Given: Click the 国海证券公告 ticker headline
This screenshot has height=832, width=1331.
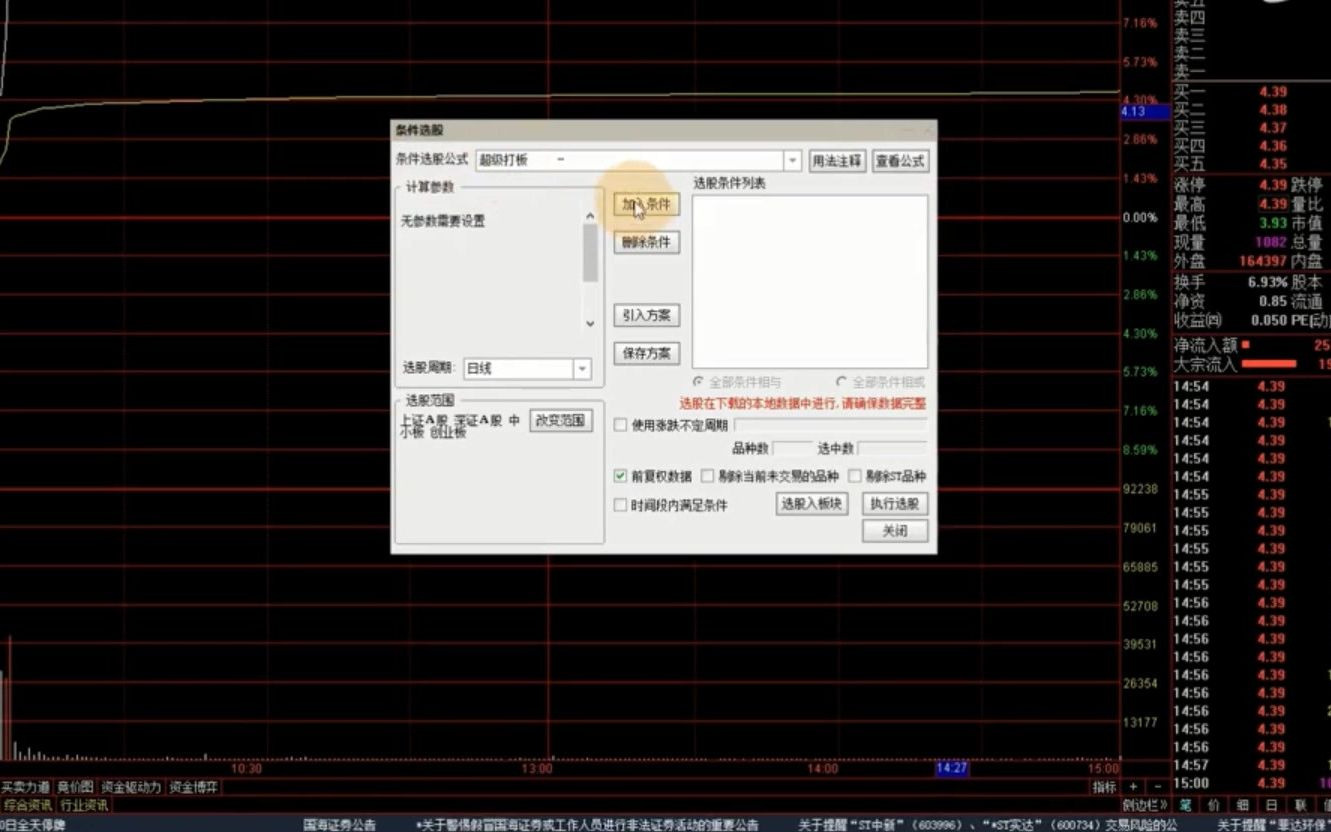Looking at the screenshot, I should point(340,825).
